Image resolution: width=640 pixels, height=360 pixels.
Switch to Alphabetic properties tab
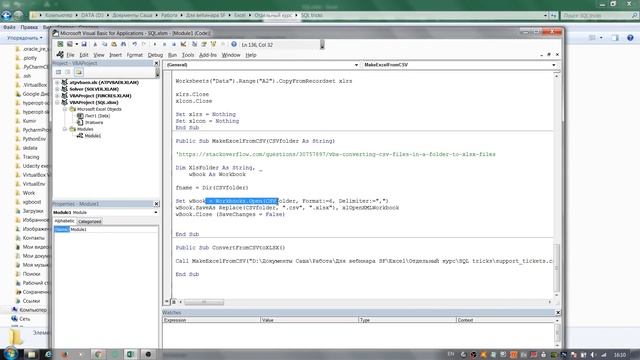click(x=64, y=221)
